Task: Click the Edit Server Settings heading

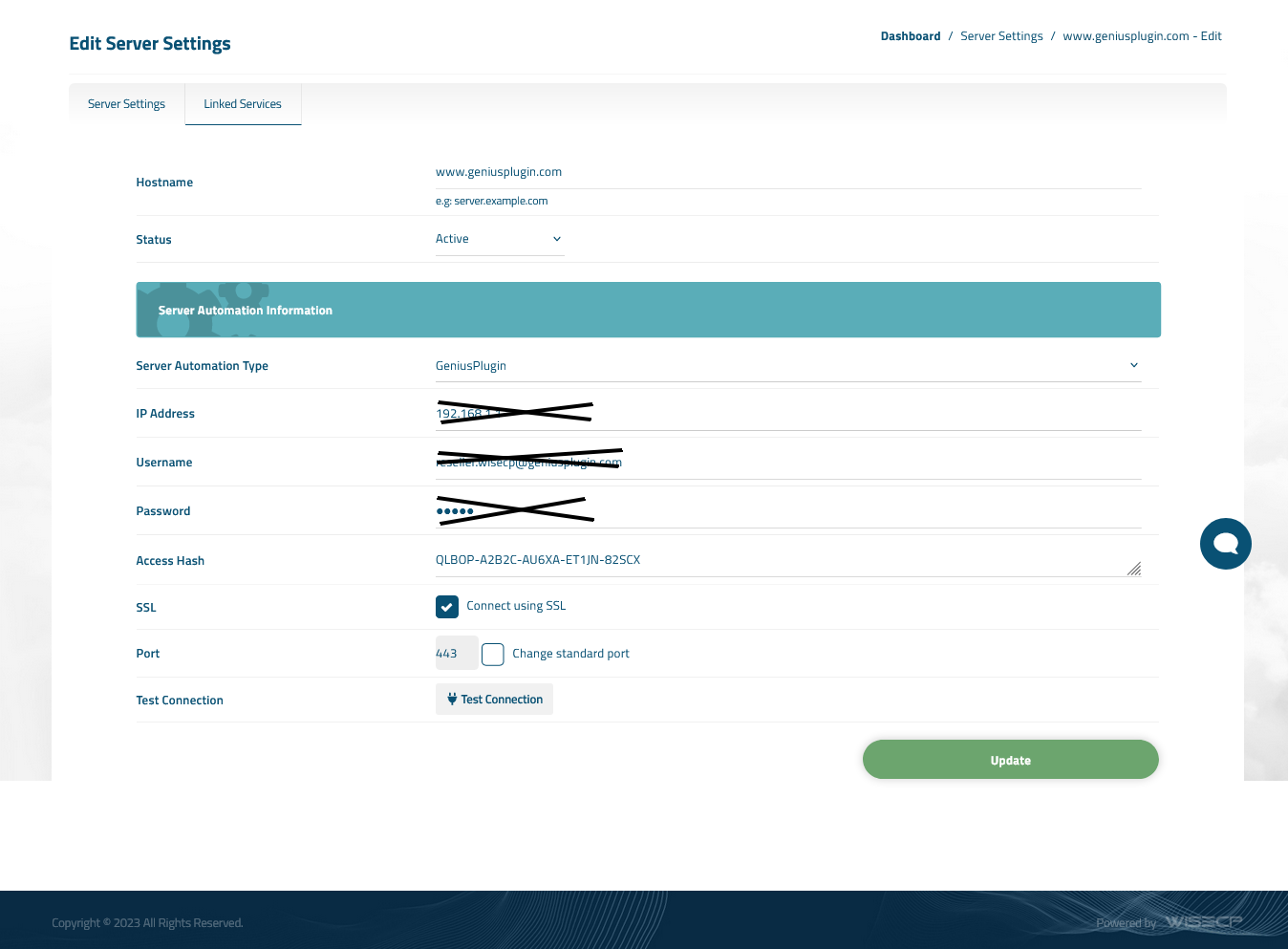Action: 150,44
